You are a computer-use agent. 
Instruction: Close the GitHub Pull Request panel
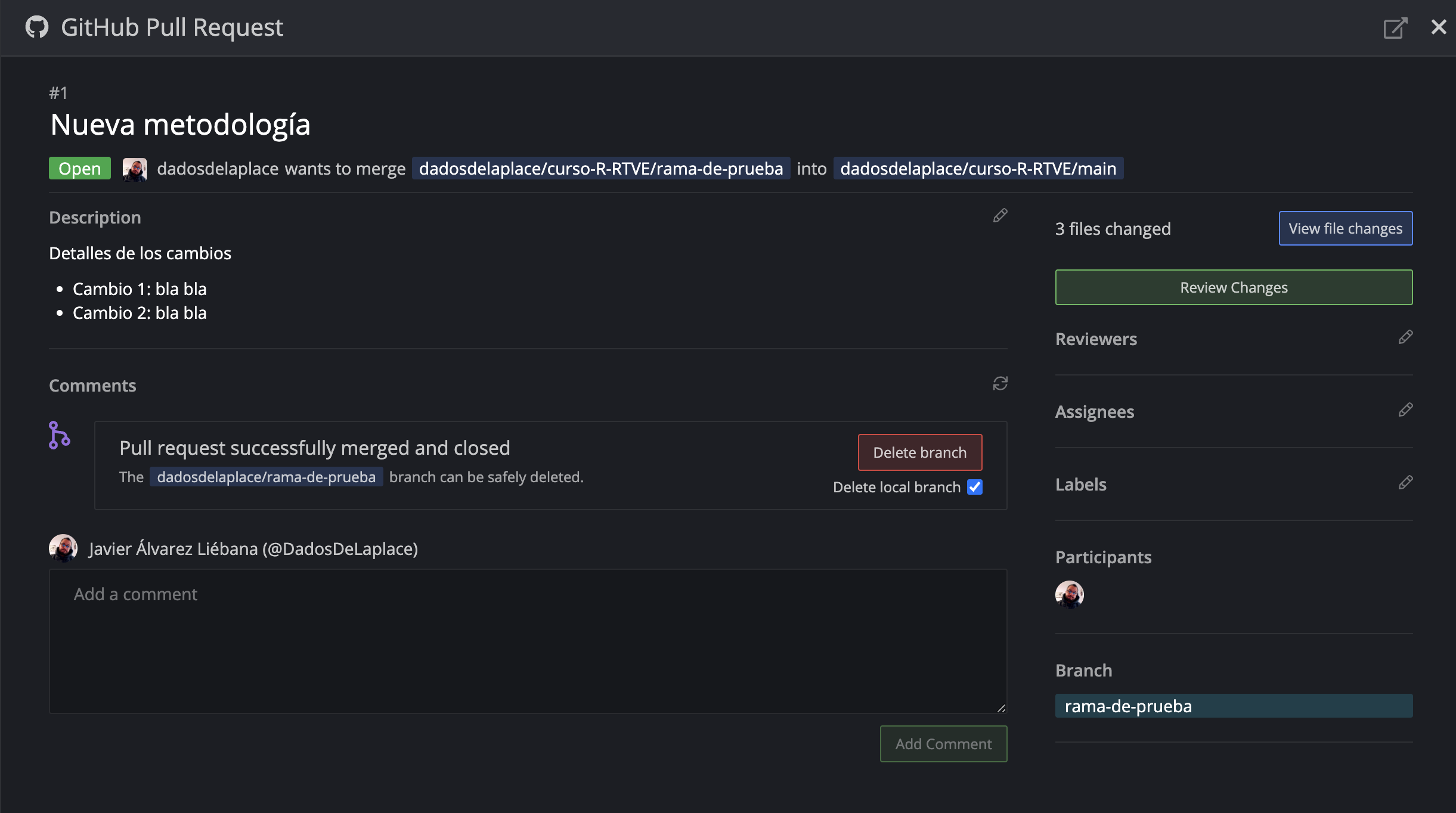point(1439,27)
